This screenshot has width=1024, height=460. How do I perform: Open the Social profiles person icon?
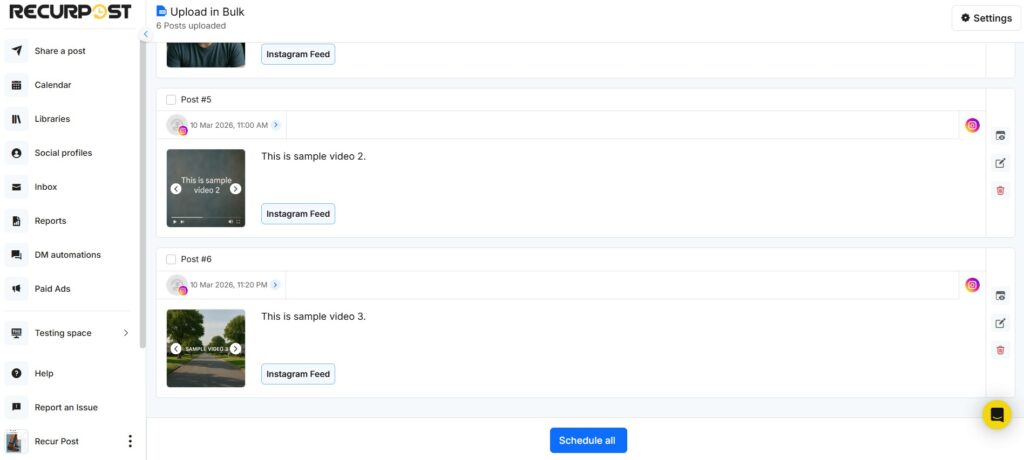coord(16,153)
